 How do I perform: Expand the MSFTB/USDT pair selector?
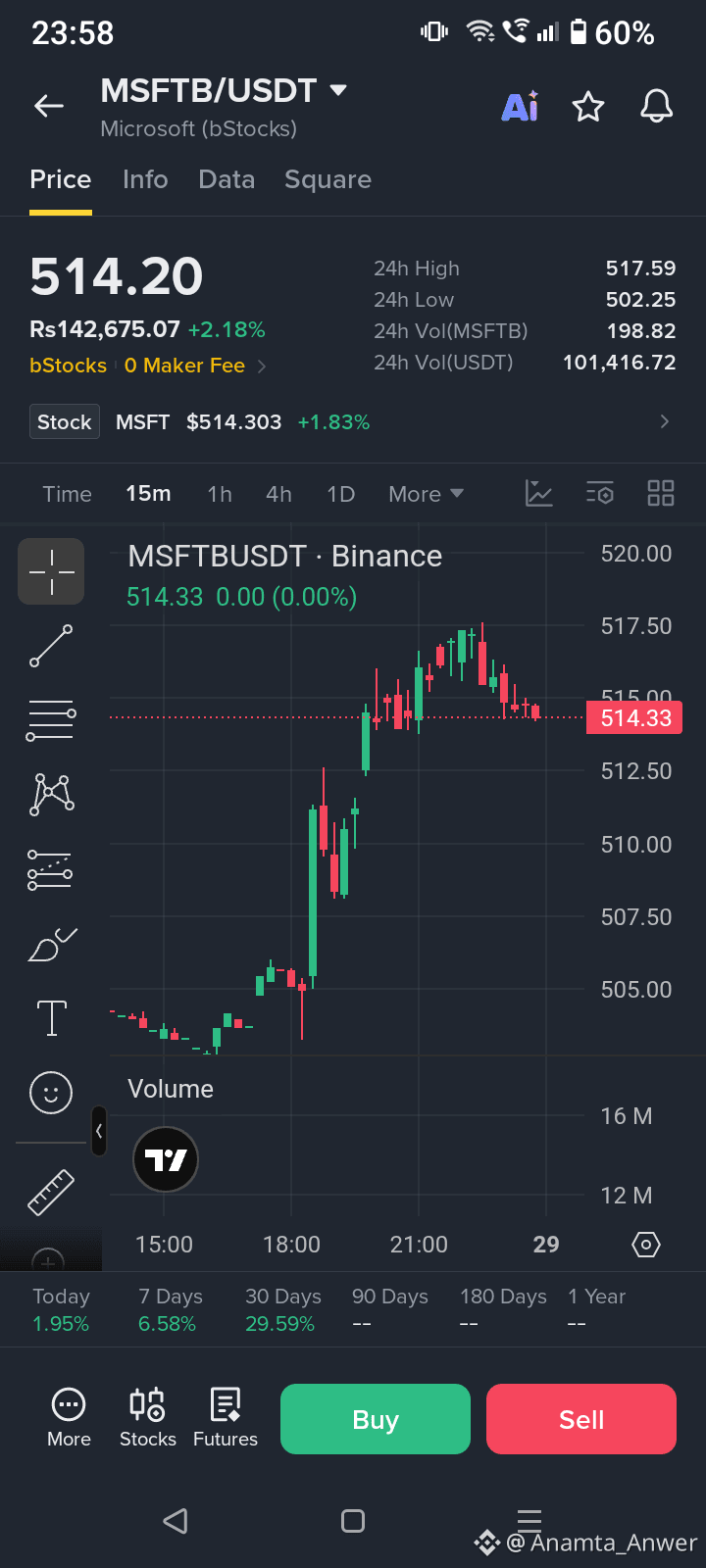(x=338, y=90)
